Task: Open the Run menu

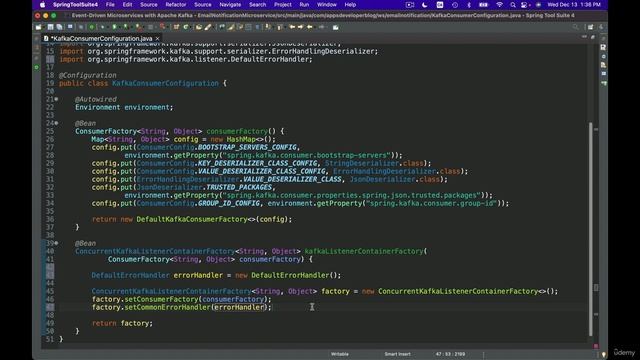Action: point(304,4)
